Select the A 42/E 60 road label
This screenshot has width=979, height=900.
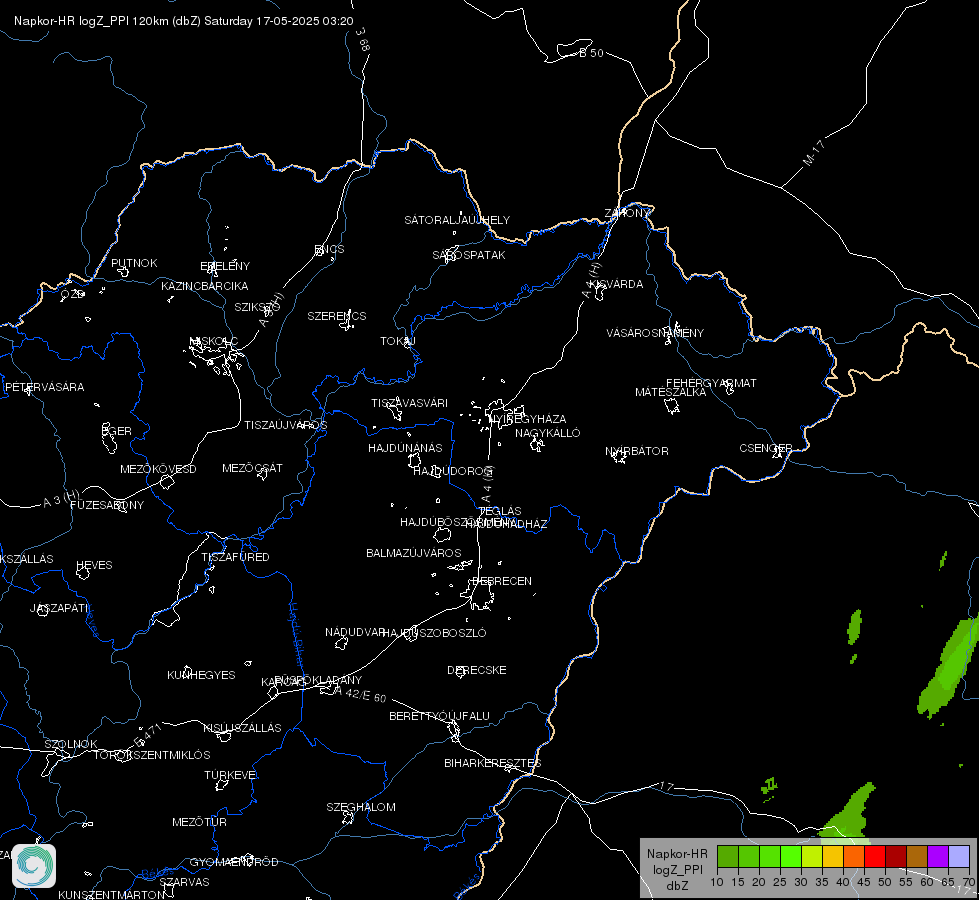click(360, 694)
